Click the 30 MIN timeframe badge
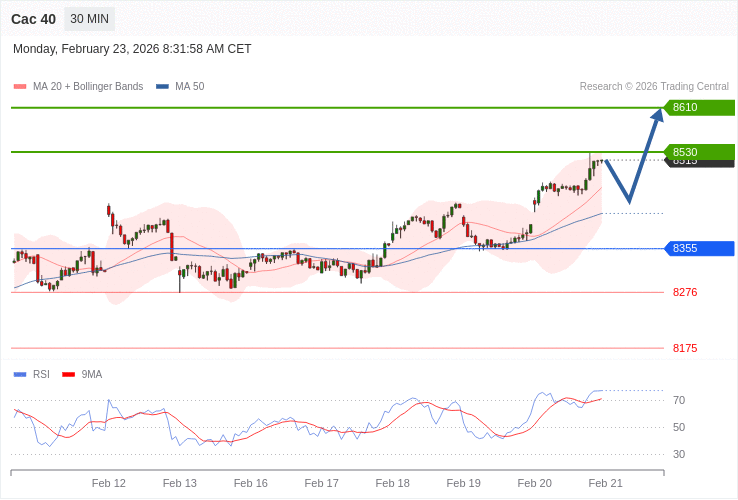This screenshot has width=738, height=500. point(89,19)
